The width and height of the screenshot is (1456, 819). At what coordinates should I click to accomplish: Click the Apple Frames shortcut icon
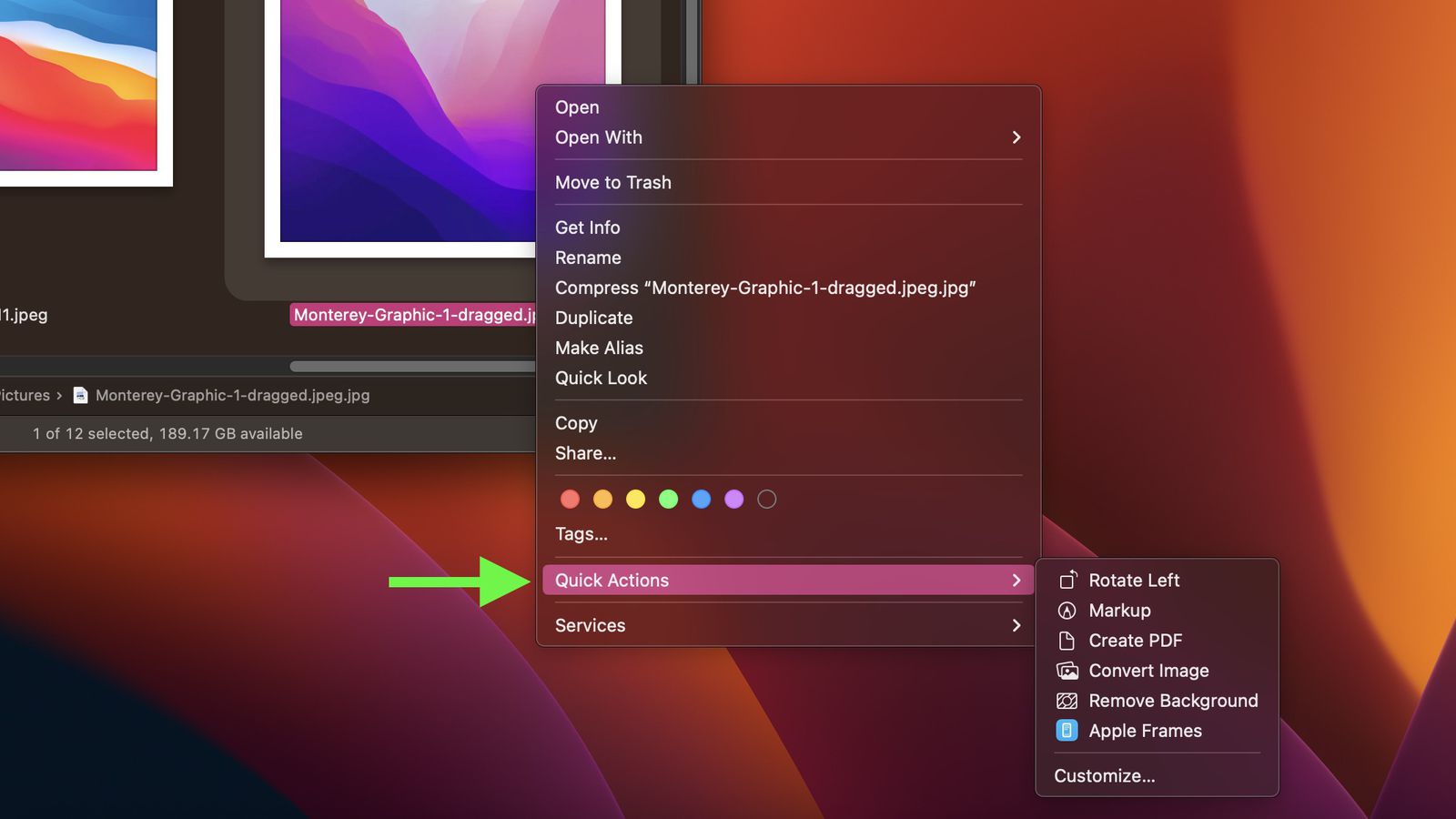click(x=1067, y=731)
